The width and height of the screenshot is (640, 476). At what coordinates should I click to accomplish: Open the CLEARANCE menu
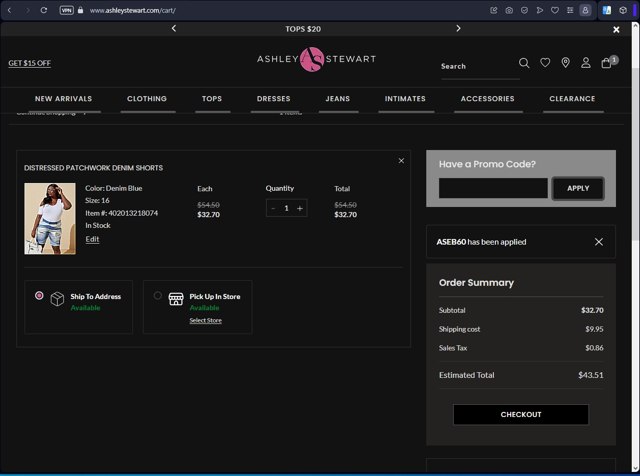click(572, 99)
